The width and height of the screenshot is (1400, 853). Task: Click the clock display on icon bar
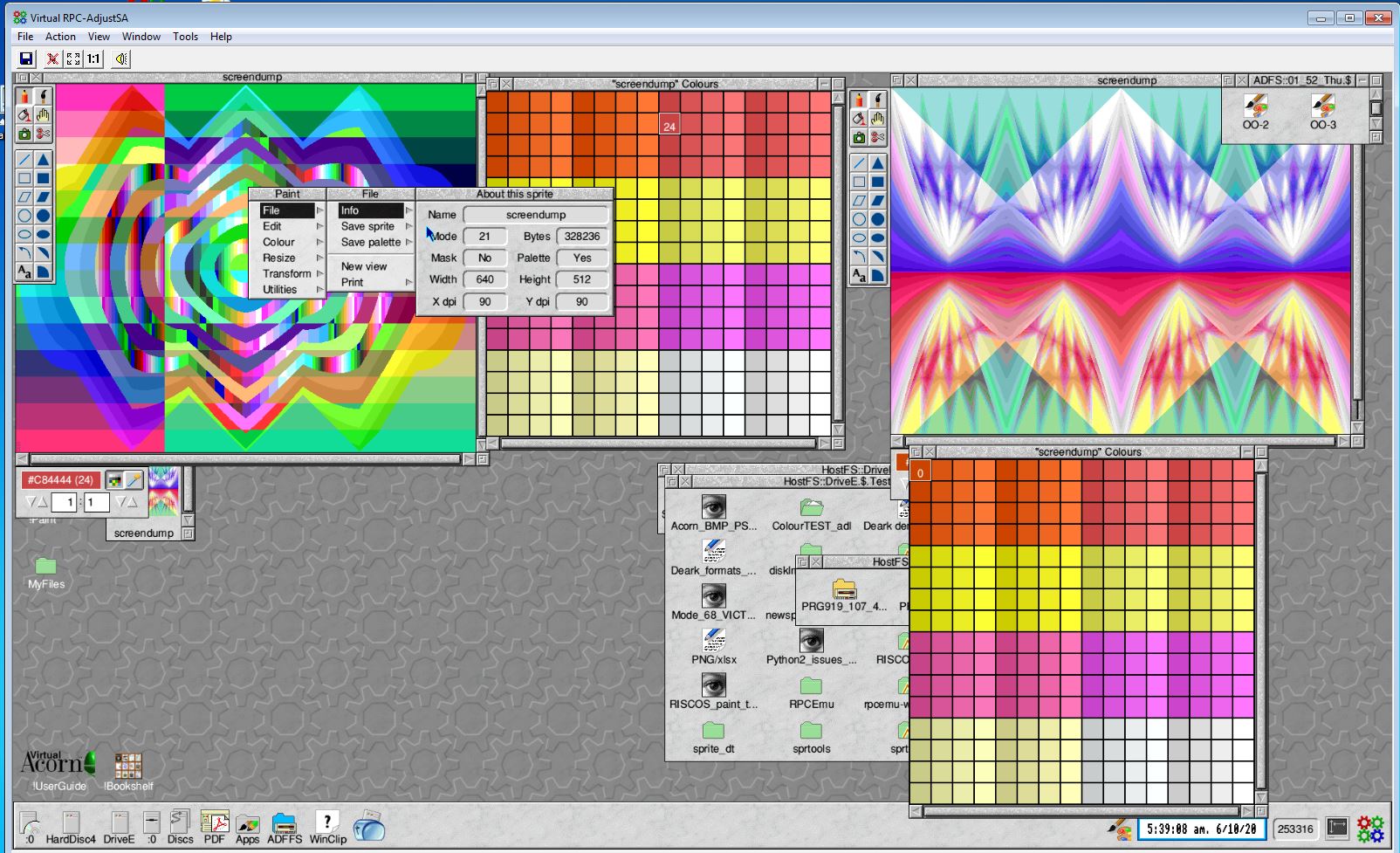coord(1203,829)
